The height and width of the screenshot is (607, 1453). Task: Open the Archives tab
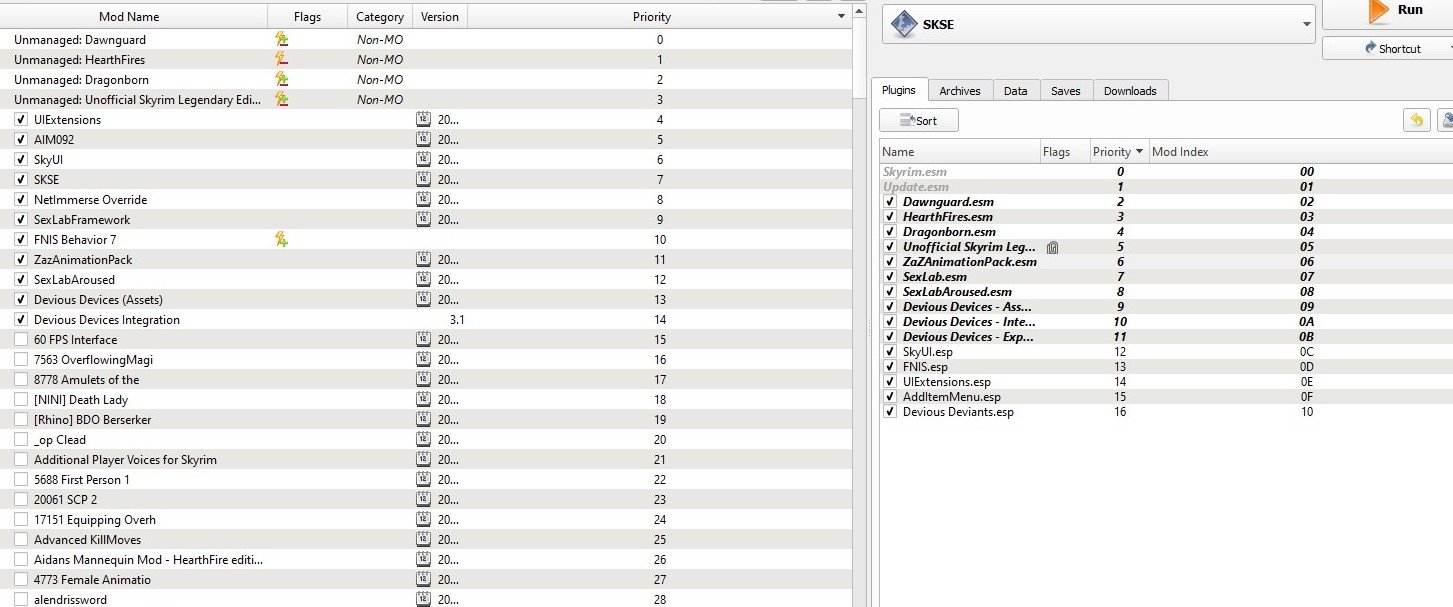coord(960,91)
